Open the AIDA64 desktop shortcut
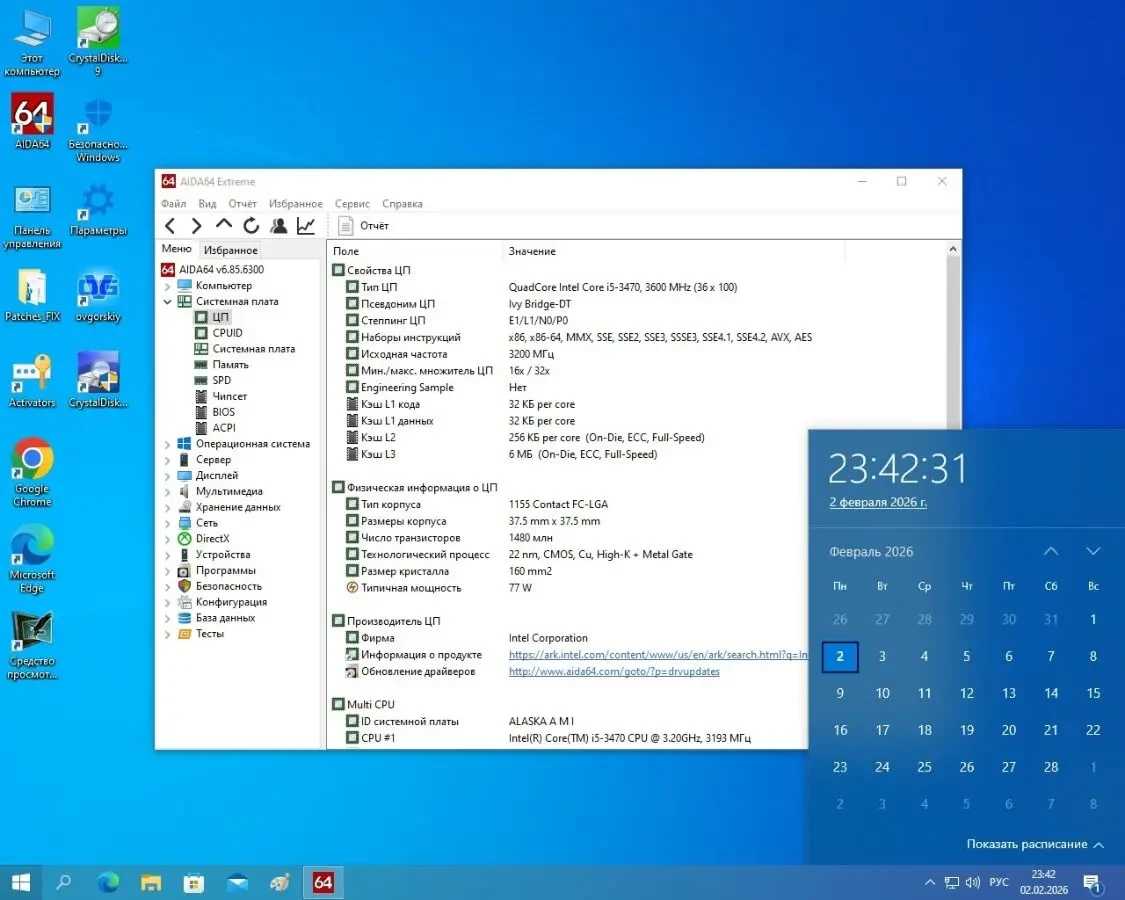Image resolution: width=1125 pixels, height=900 pixels. (32, 122)
